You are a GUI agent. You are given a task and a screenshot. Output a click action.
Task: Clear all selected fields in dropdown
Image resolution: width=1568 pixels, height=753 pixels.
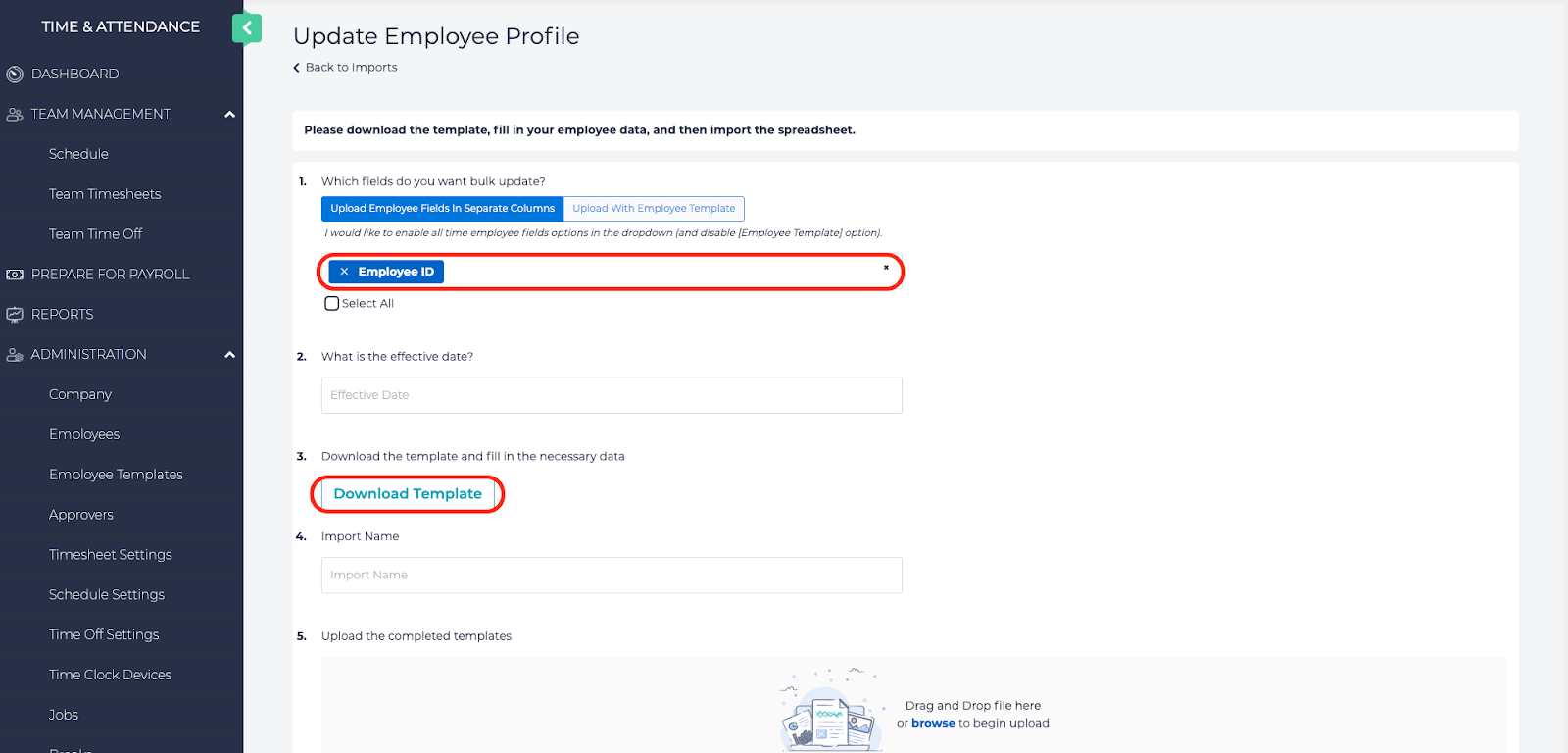pos(886,268)
